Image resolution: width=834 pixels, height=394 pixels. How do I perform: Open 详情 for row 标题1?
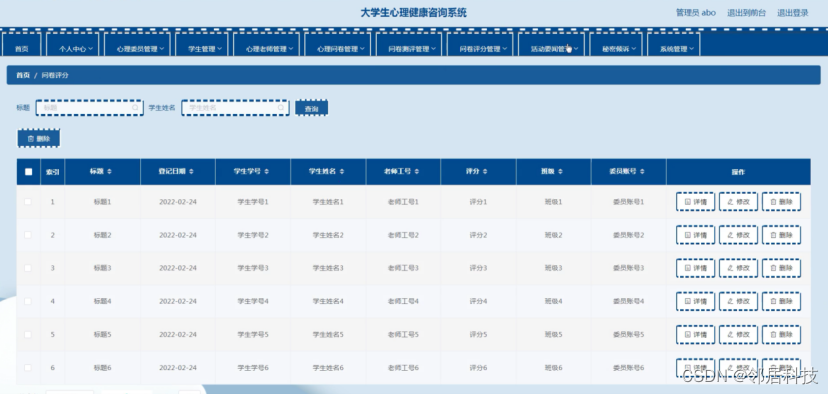pos(695,202)
